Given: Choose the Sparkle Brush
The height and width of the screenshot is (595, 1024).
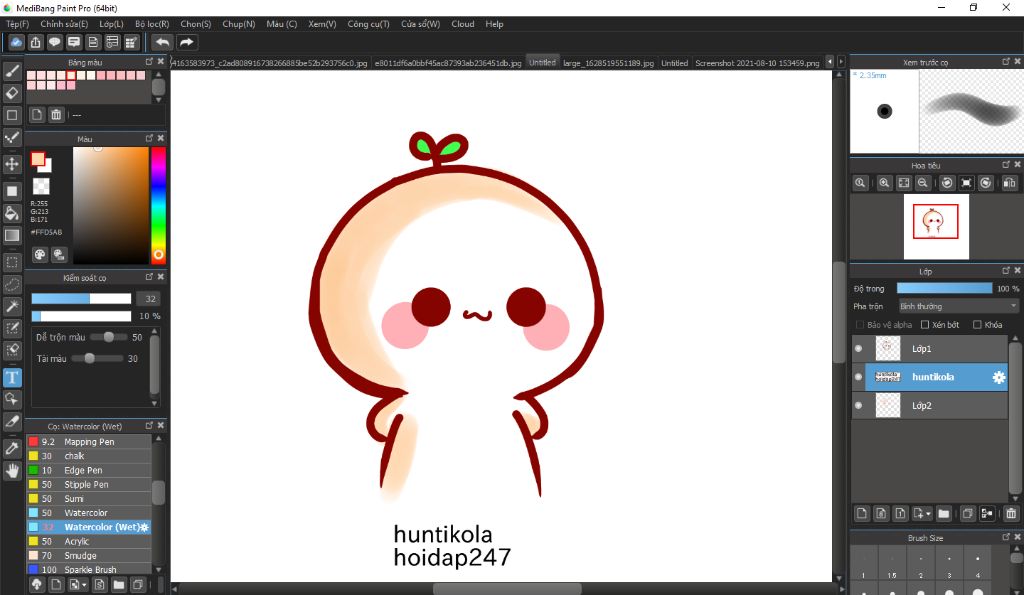Looking at the screenshot, I should click(x=89, y=570).
